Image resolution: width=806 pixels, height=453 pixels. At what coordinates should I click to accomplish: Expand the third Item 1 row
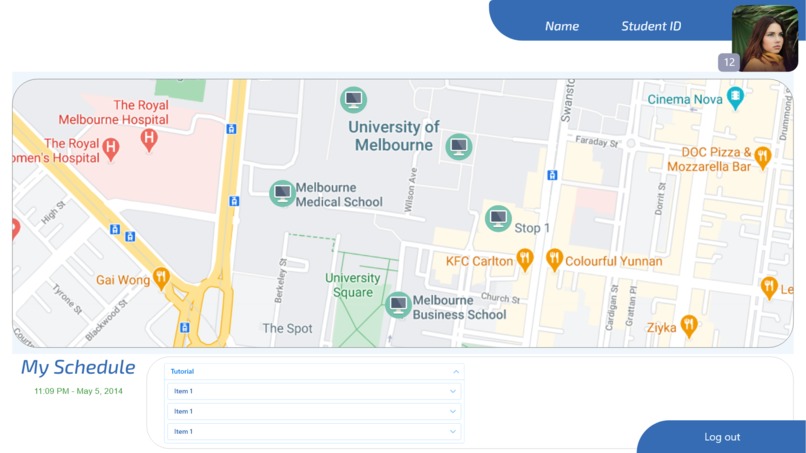[314, 431]
